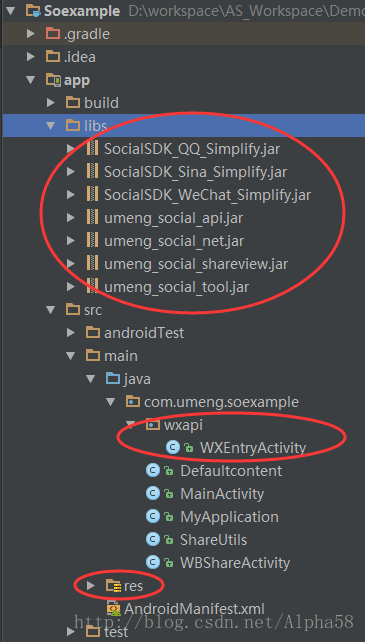Select AndroidManifest.xml file name
The image size is (365, 642).
tap(194, 609)
